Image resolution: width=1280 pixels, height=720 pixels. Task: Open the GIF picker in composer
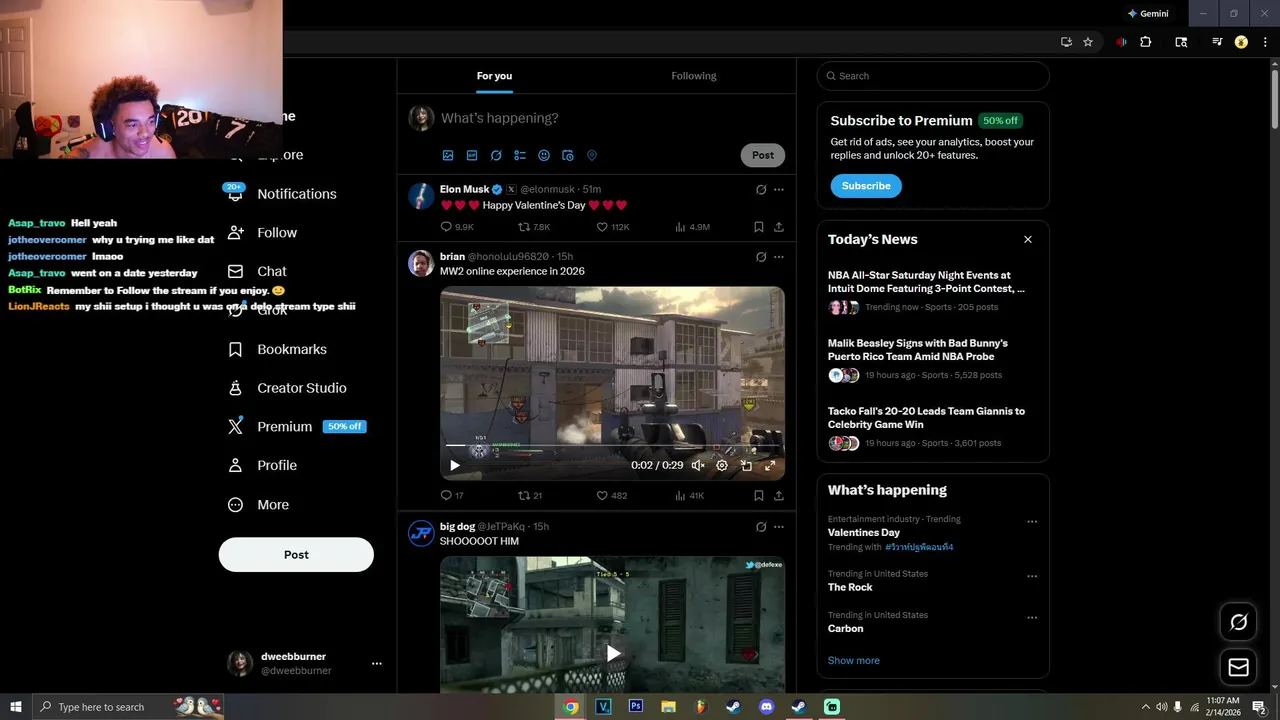[x=472, y=155]
